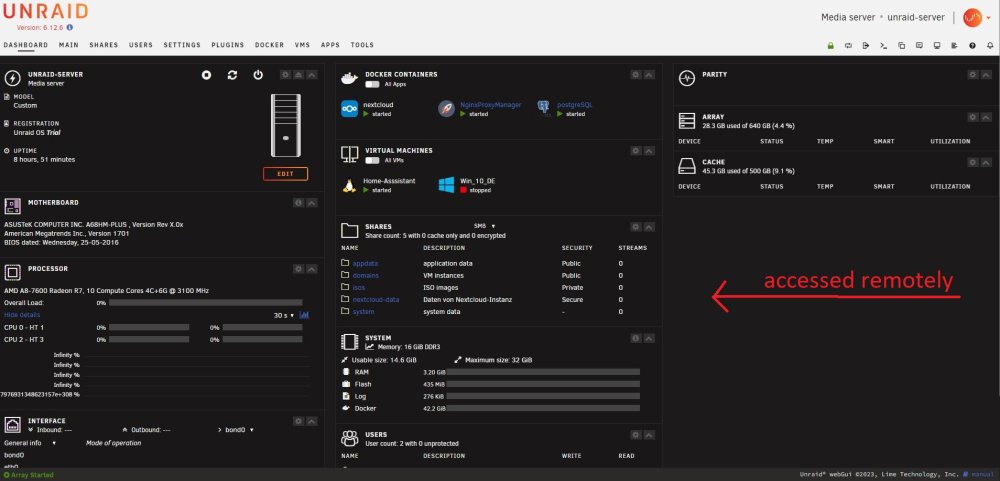Open the isos share link
This screenshot has height=481, width=1000.
[358, 288]
